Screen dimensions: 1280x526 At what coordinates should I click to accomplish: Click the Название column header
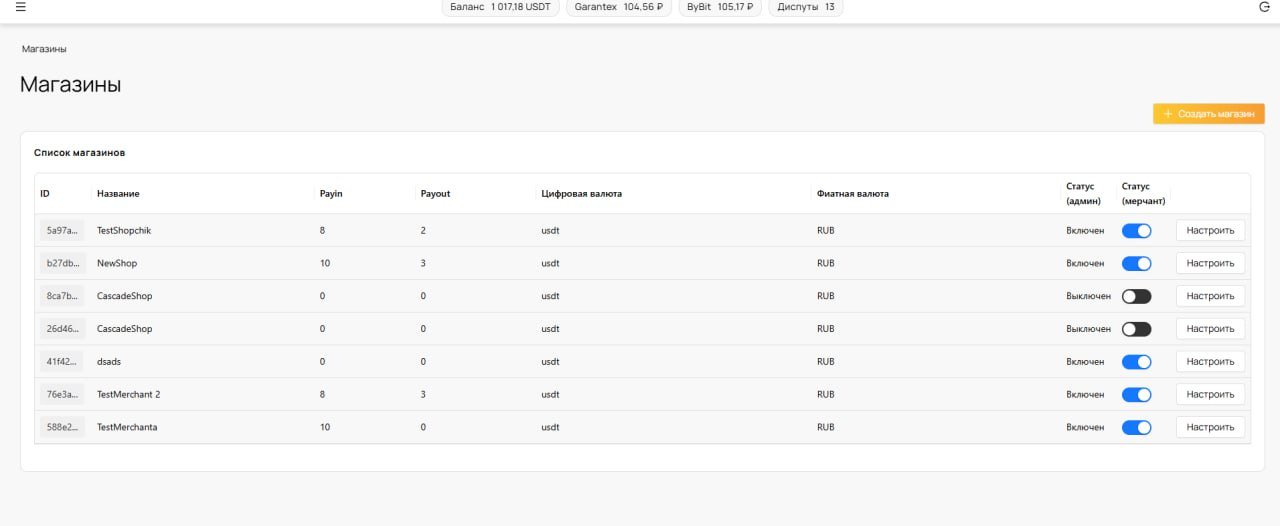pos(118,194)
